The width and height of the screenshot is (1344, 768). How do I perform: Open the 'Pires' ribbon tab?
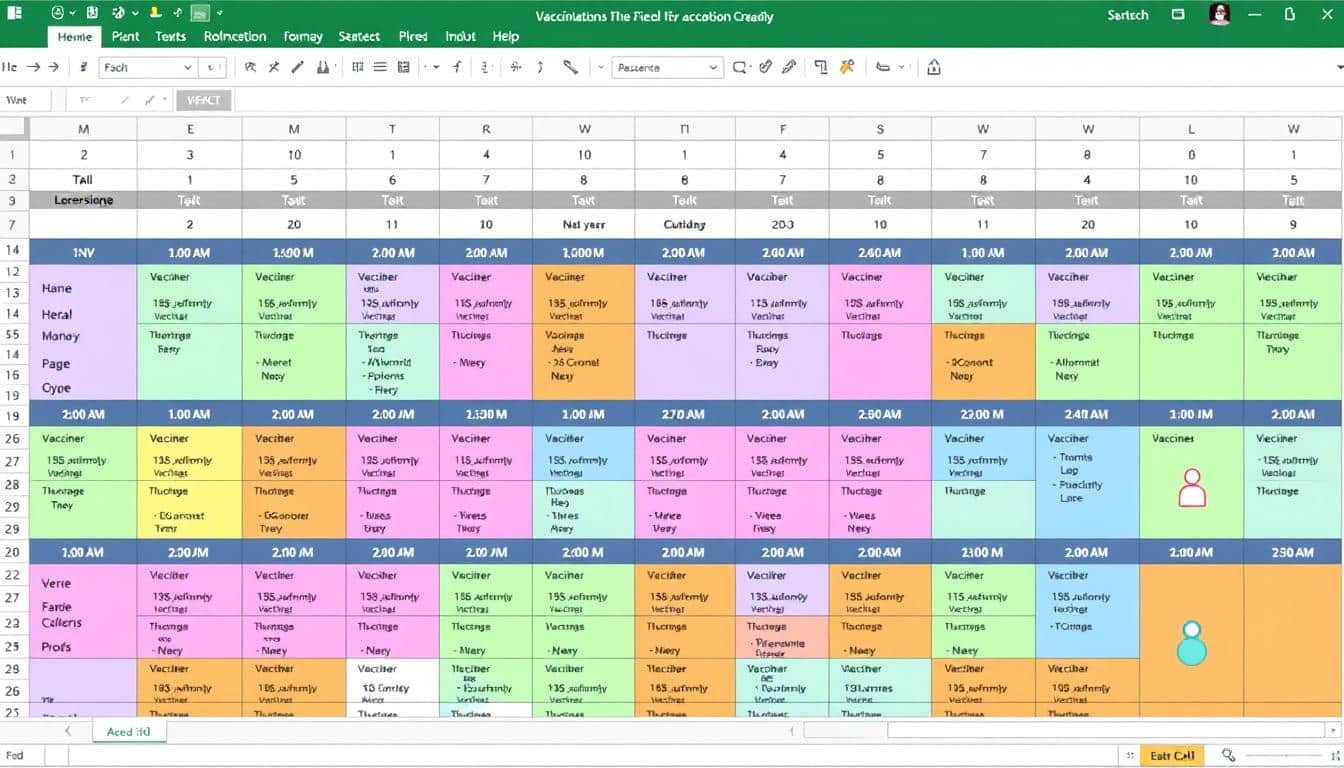[413, 36]
